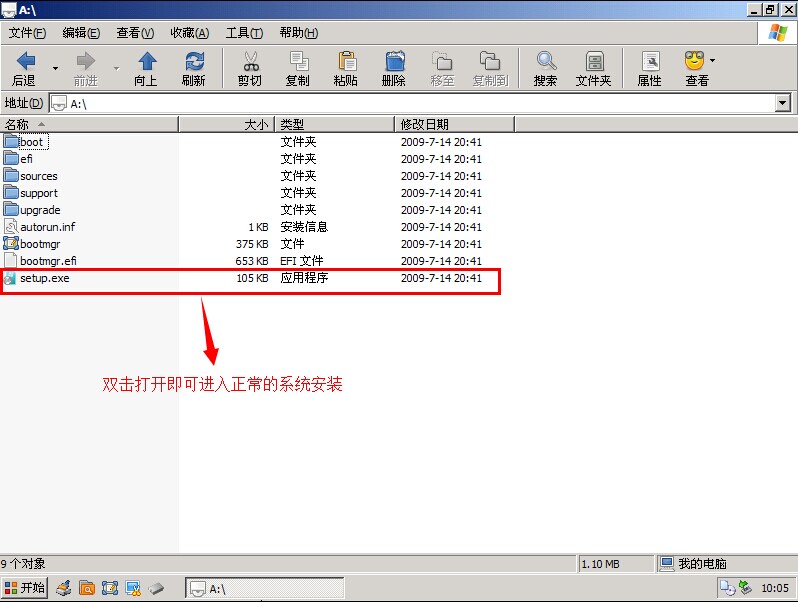Image resolution: width=798 pixels, height=602 pixels.
Task: Select the upgrade folder icon
Action: 11,210
